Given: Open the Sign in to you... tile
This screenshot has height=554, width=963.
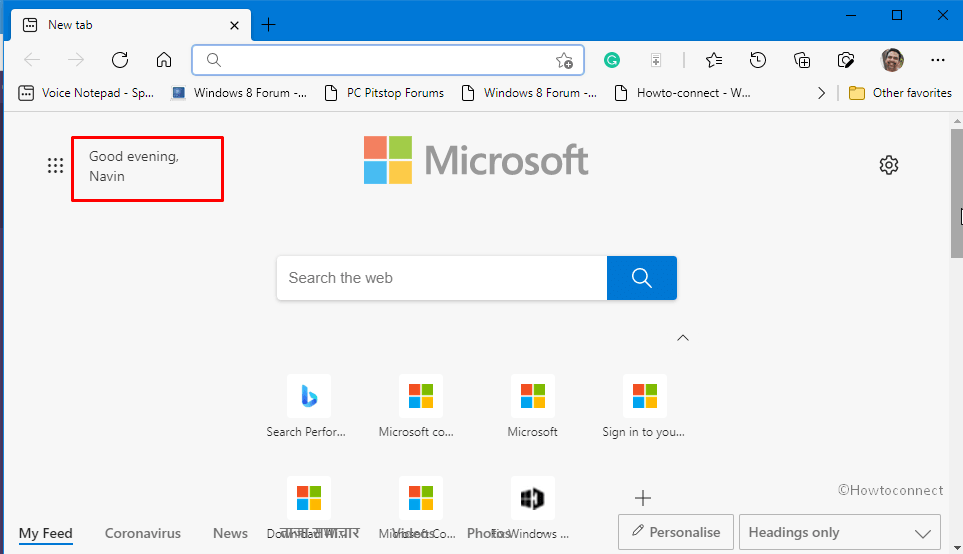Looking at the screenshot, I should click(x=644, y=405).
